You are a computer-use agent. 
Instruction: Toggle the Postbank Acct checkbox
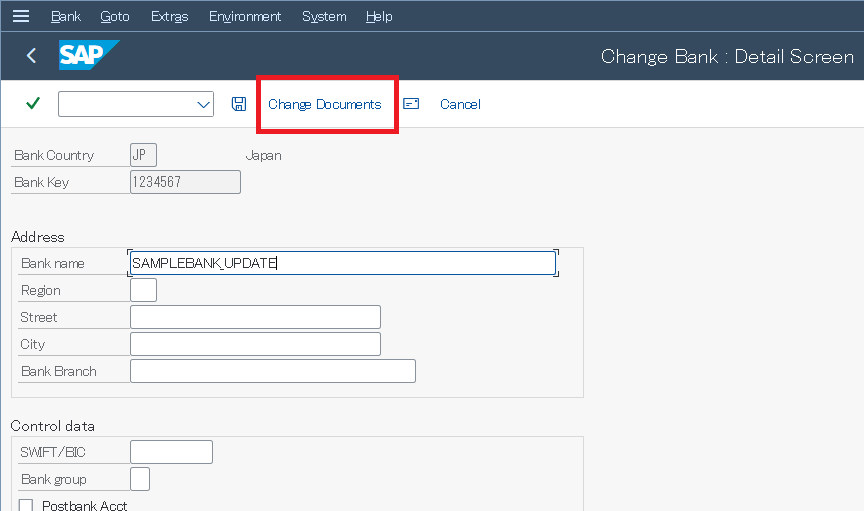point(26,505)
